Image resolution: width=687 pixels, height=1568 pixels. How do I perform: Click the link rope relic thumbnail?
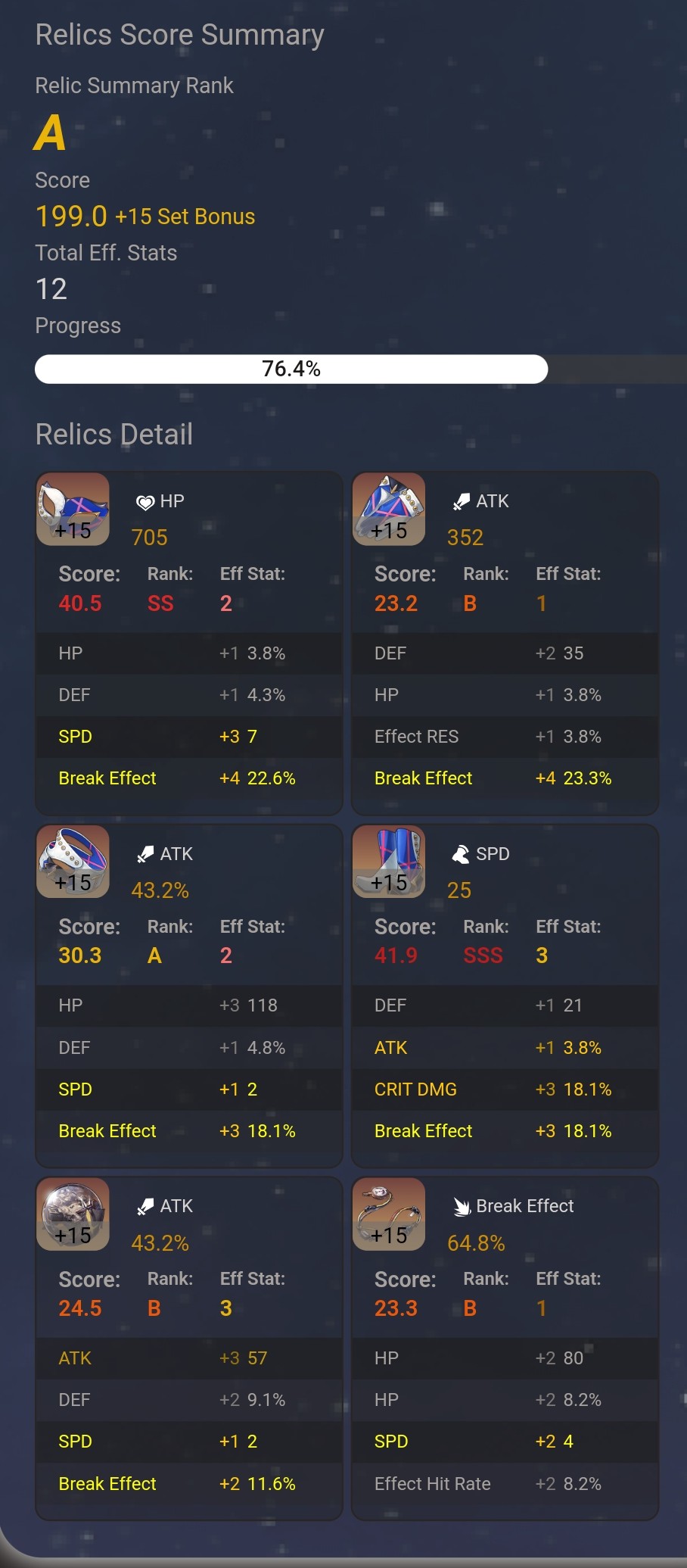389,1214
